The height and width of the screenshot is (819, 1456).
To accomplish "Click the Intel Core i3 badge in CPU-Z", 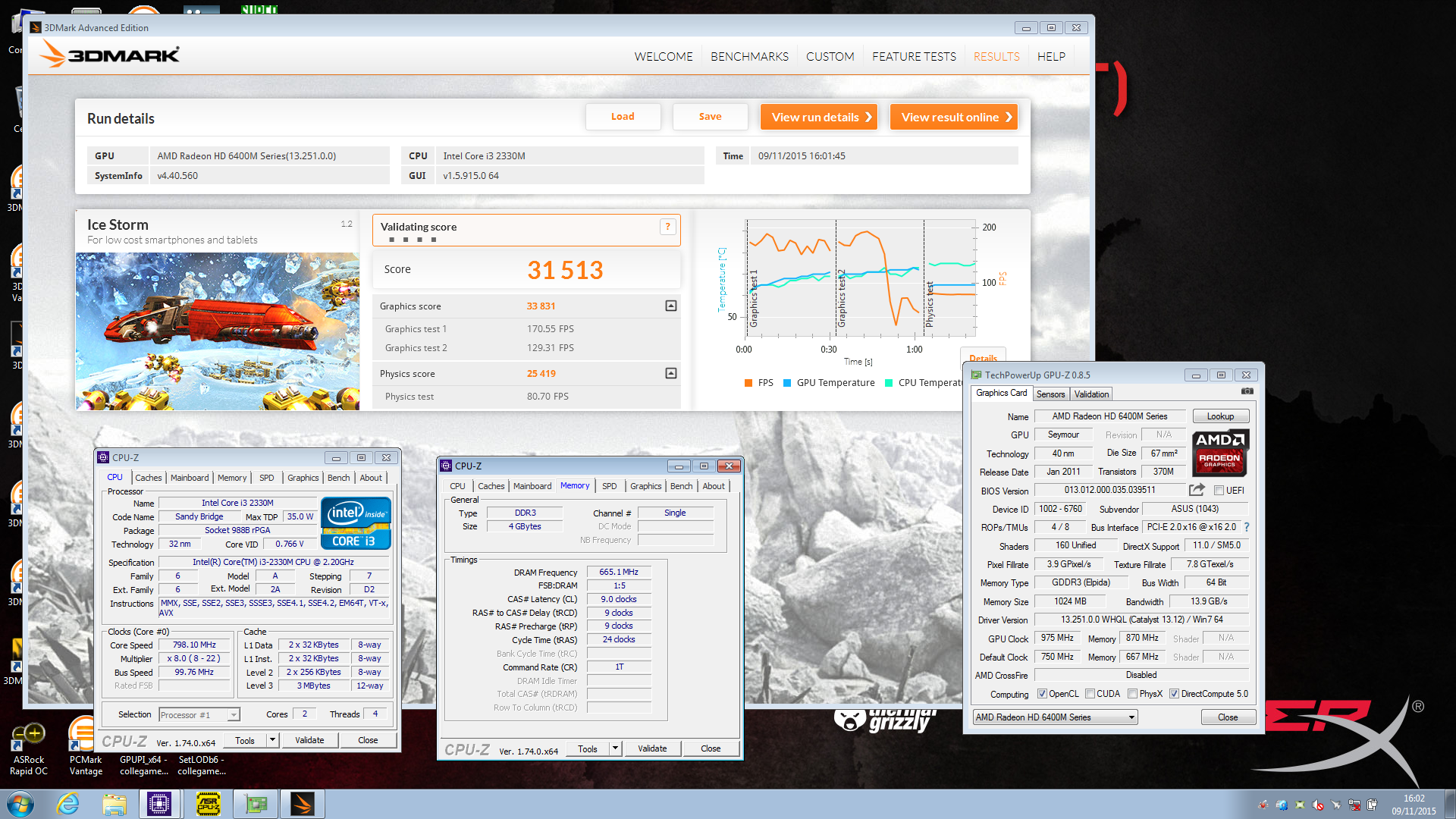I will 356,522.
